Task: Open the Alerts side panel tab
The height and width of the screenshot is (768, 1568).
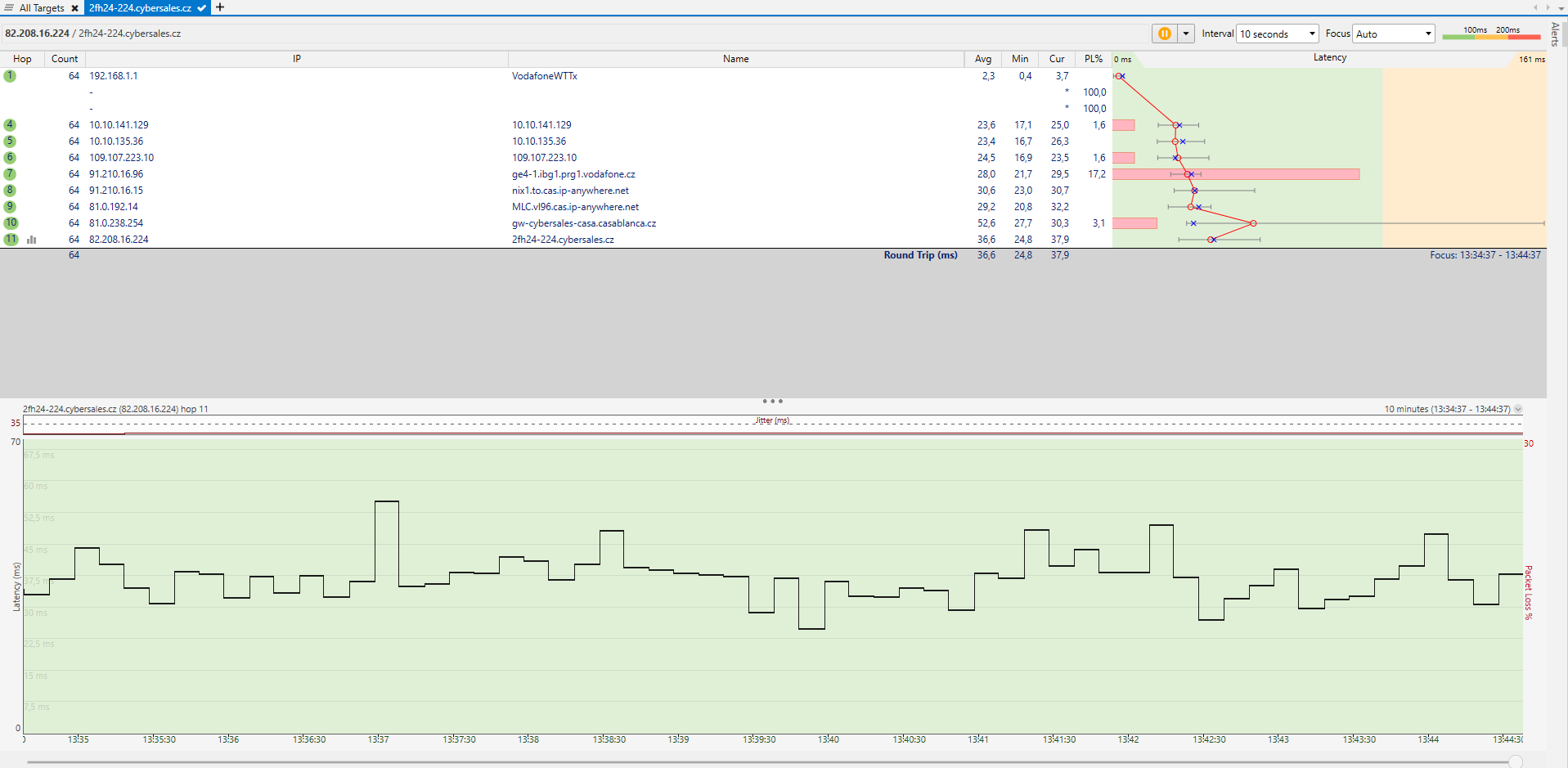Action: coord(1555,34)
